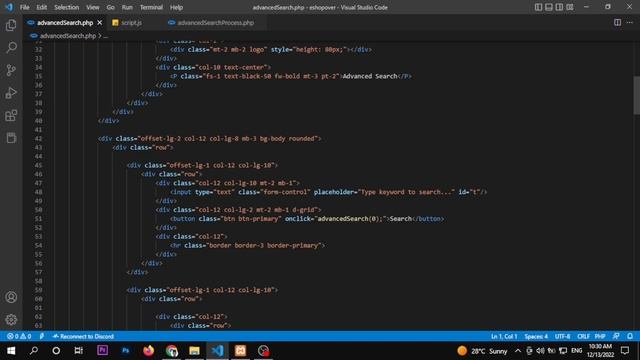Open the Extensions view
Viewport: 640px width, 360px height.
(11, 116)
